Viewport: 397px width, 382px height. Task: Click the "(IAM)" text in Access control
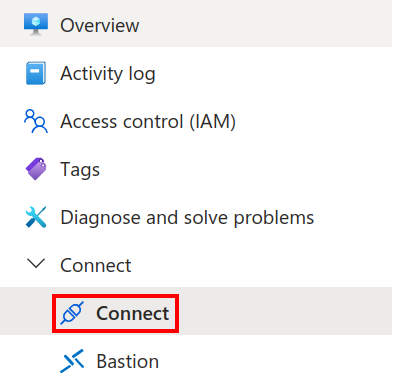click(213, 121)
